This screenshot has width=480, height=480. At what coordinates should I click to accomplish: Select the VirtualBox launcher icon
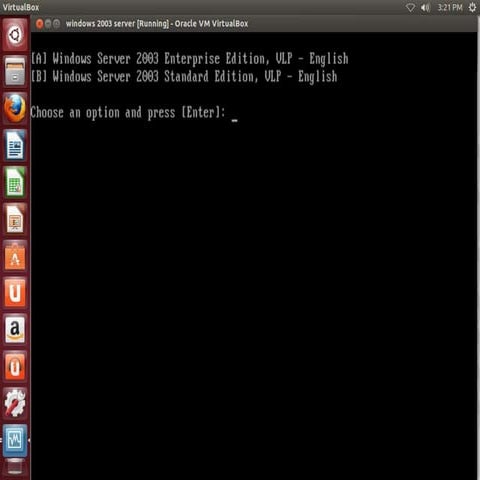click(15, 440)
